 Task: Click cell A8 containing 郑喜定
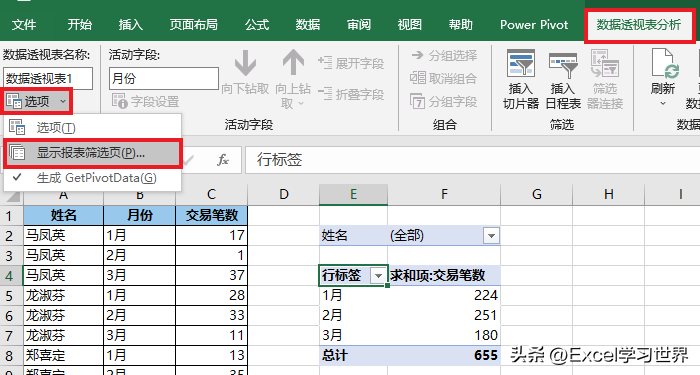pos(63,355)
